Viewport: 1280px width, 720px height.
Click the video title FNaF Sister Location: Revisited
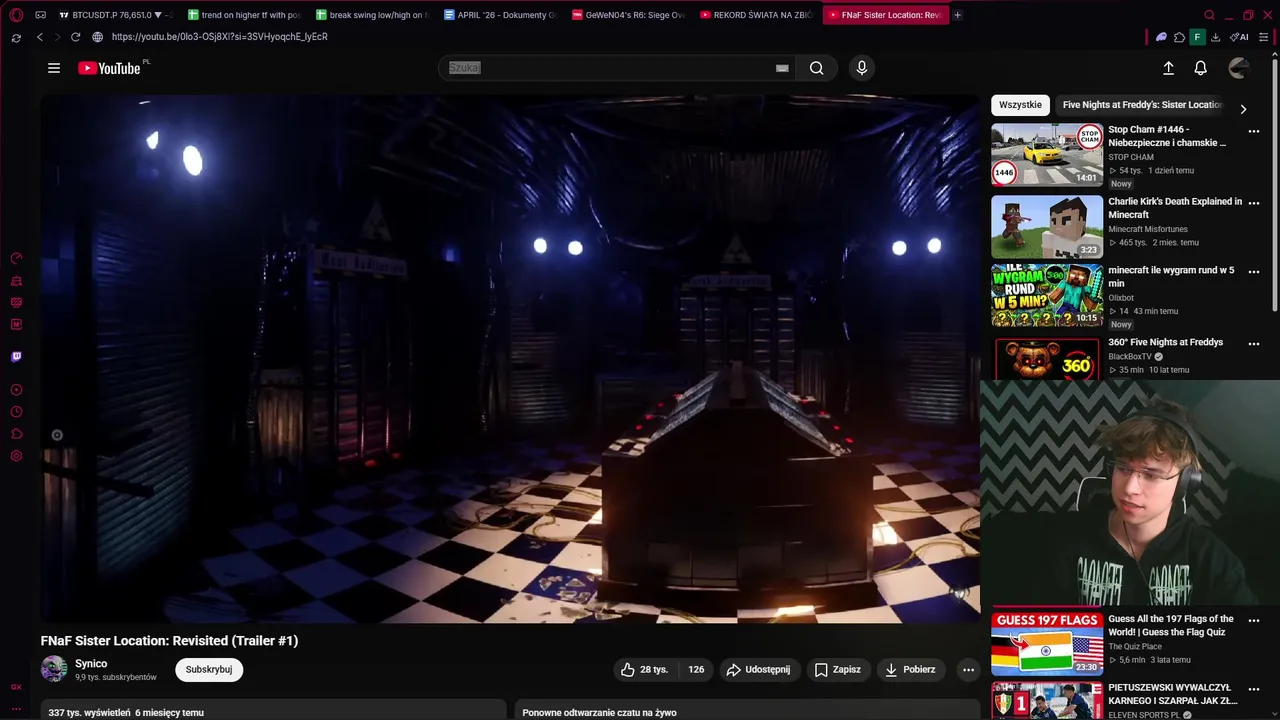click(170, 641)
